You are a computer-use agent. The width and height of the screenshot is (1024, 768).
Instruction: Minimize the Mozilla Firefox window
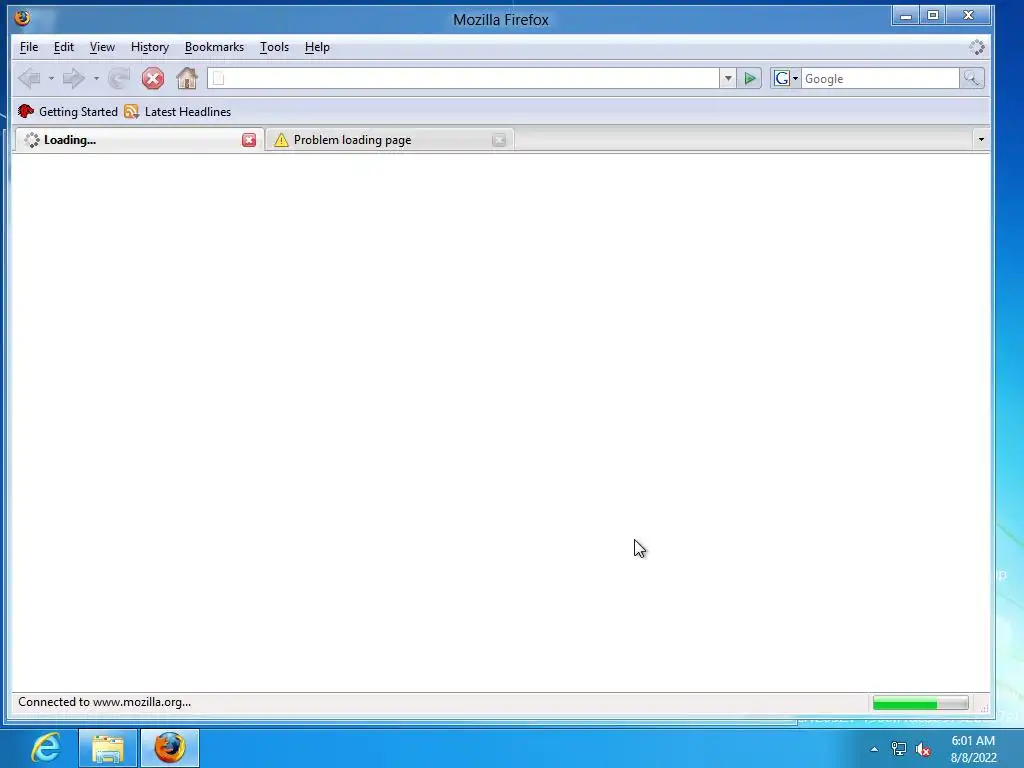click(906, 16)
